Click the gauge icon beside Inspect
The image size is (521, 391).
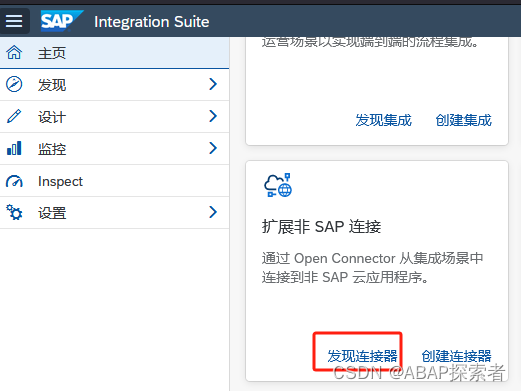point(14,181)
